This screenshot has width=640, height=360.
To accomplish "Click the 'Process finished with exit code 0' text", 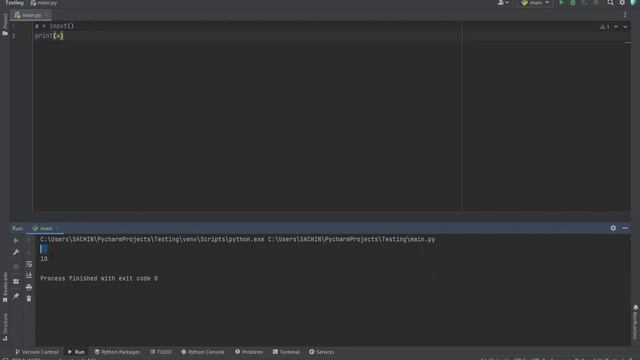I will tap(99, 278).
